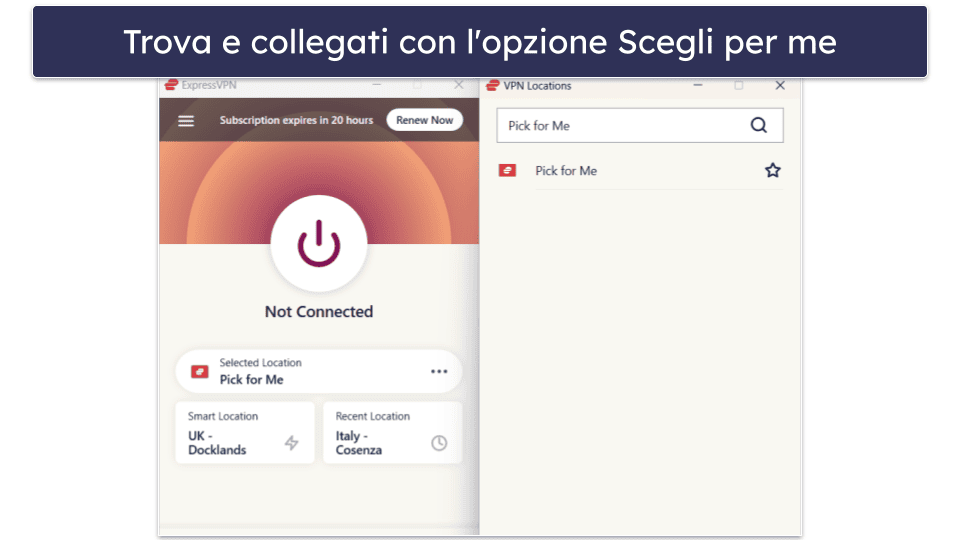The image size is (960, 540).
Task: Select the Pick for Me selected location card
Action: point(318,372)
